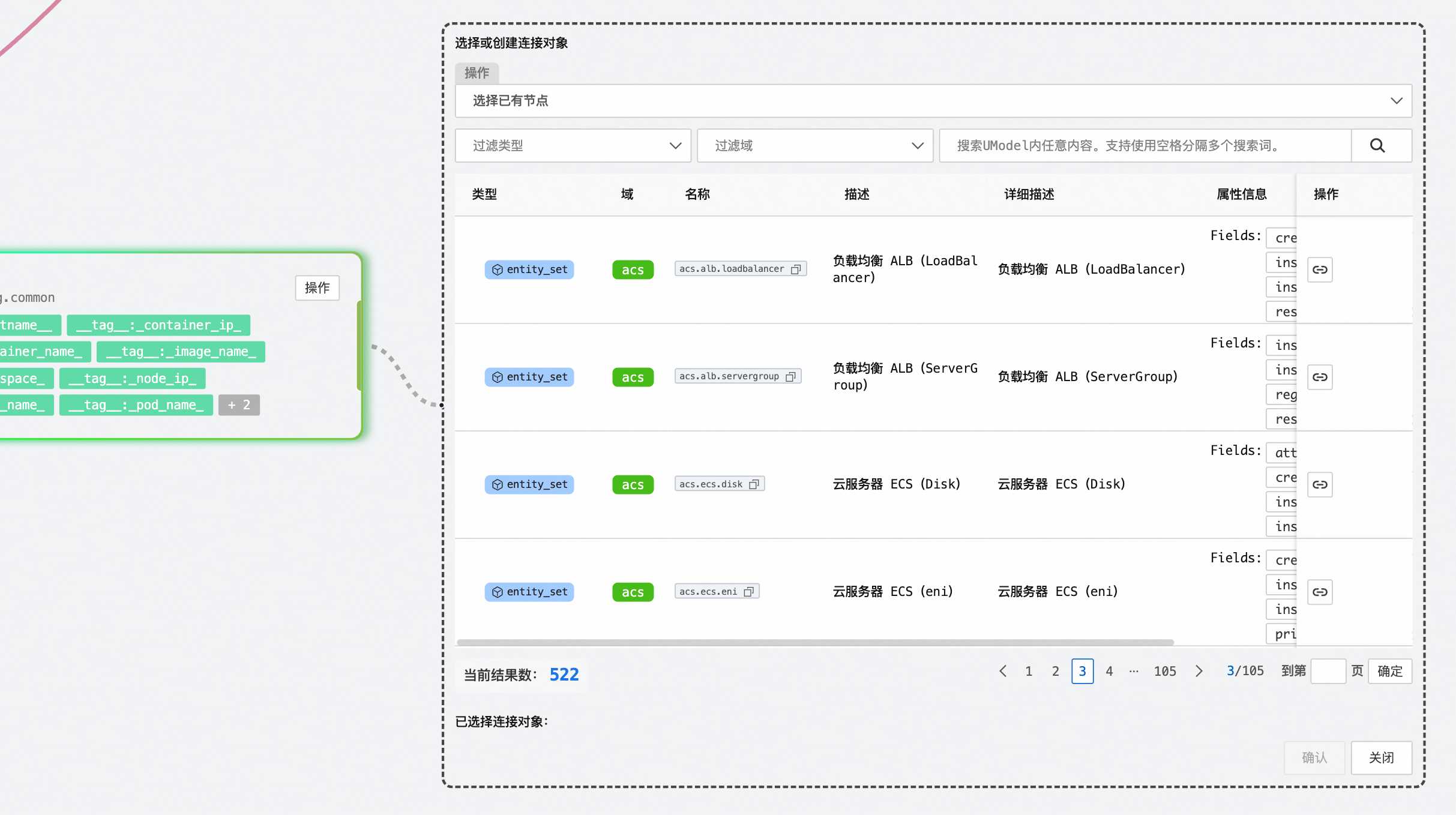Screen dimensions: 1456x815
Task: Click the 3/105 page indicator
Action: click(1245, 671)
